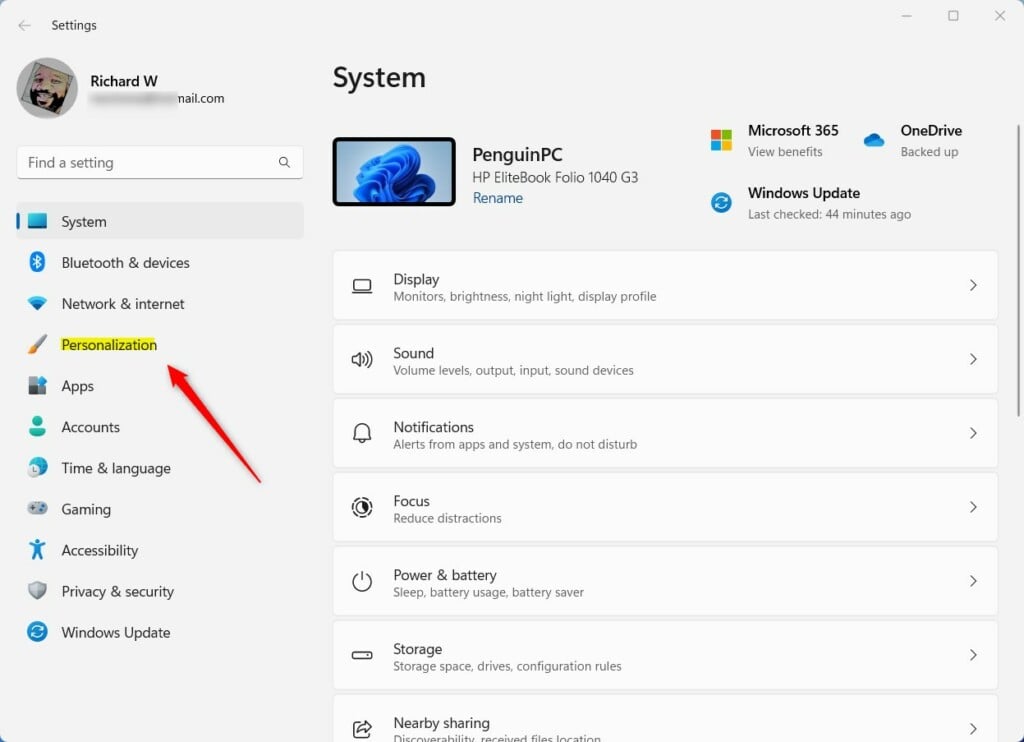
Task: Click the PenguinPC desktop wallpaper thumbnail
Action: point(394,172)
